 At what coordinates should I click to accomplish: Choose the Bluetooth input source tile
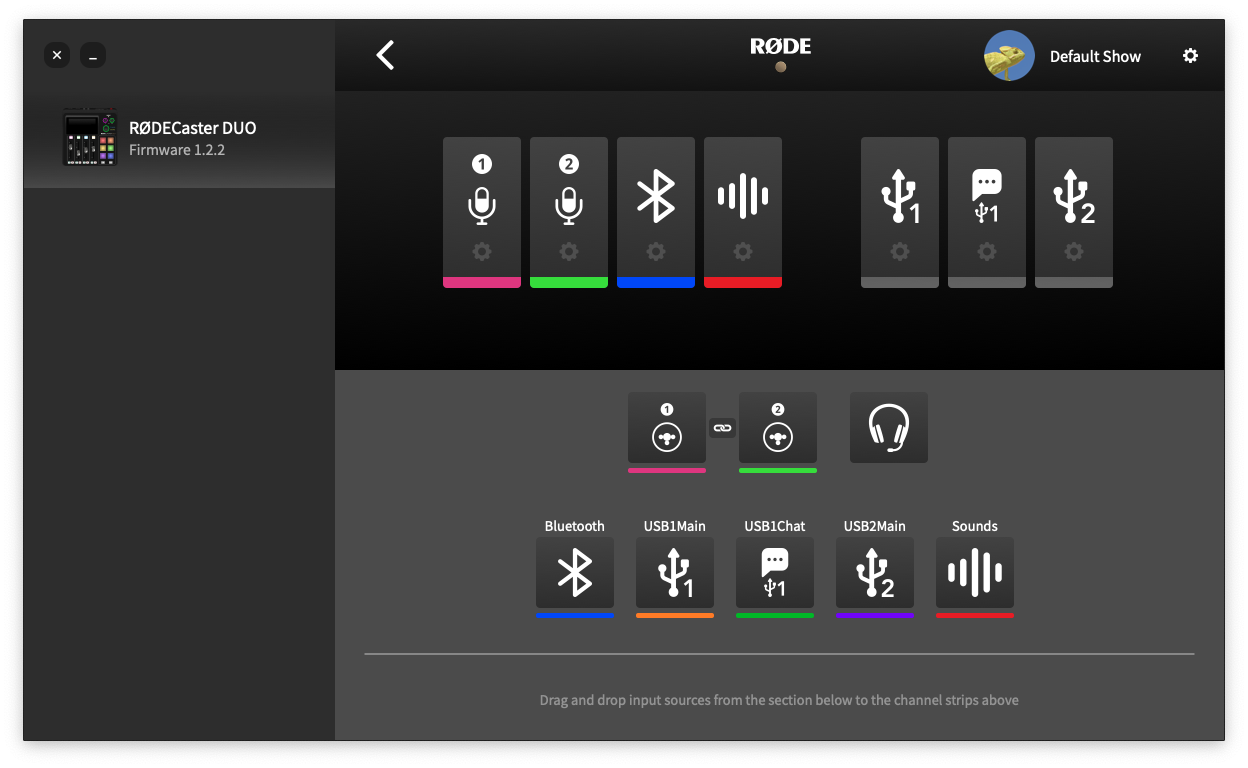click(575, 573)
